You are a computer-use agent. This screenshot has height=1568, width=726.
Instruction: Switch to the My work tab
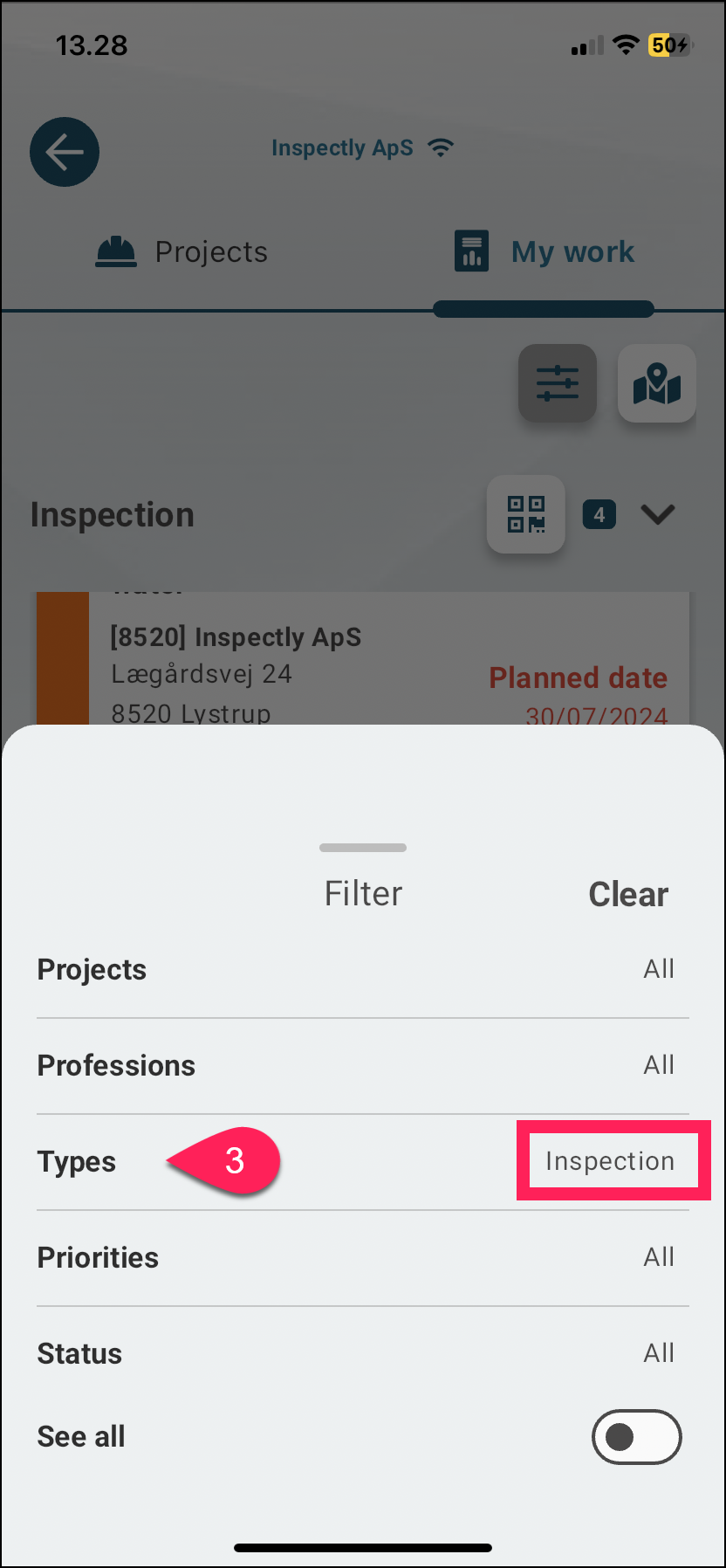(544, 252)
